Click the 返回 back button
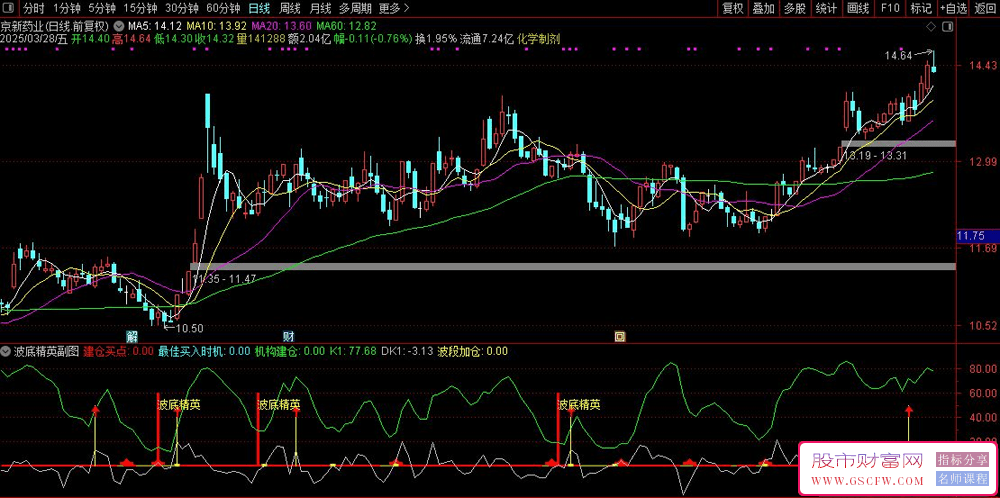1000x498 pixels. pyautogui.click(x=985, y=8)
